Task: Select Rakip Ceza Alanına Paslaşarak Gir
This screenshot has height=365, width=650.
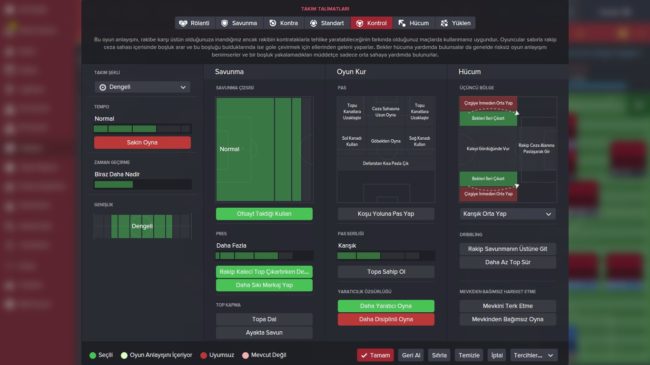Action: (536, 148)
